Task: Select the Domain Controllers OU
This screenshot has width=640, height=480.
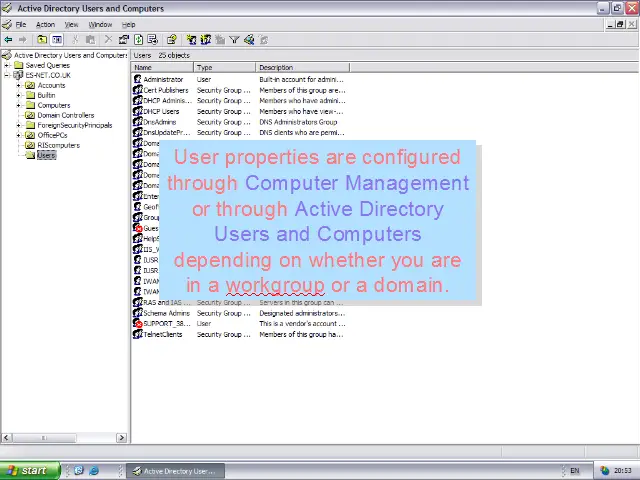Action: coord(65,115)
